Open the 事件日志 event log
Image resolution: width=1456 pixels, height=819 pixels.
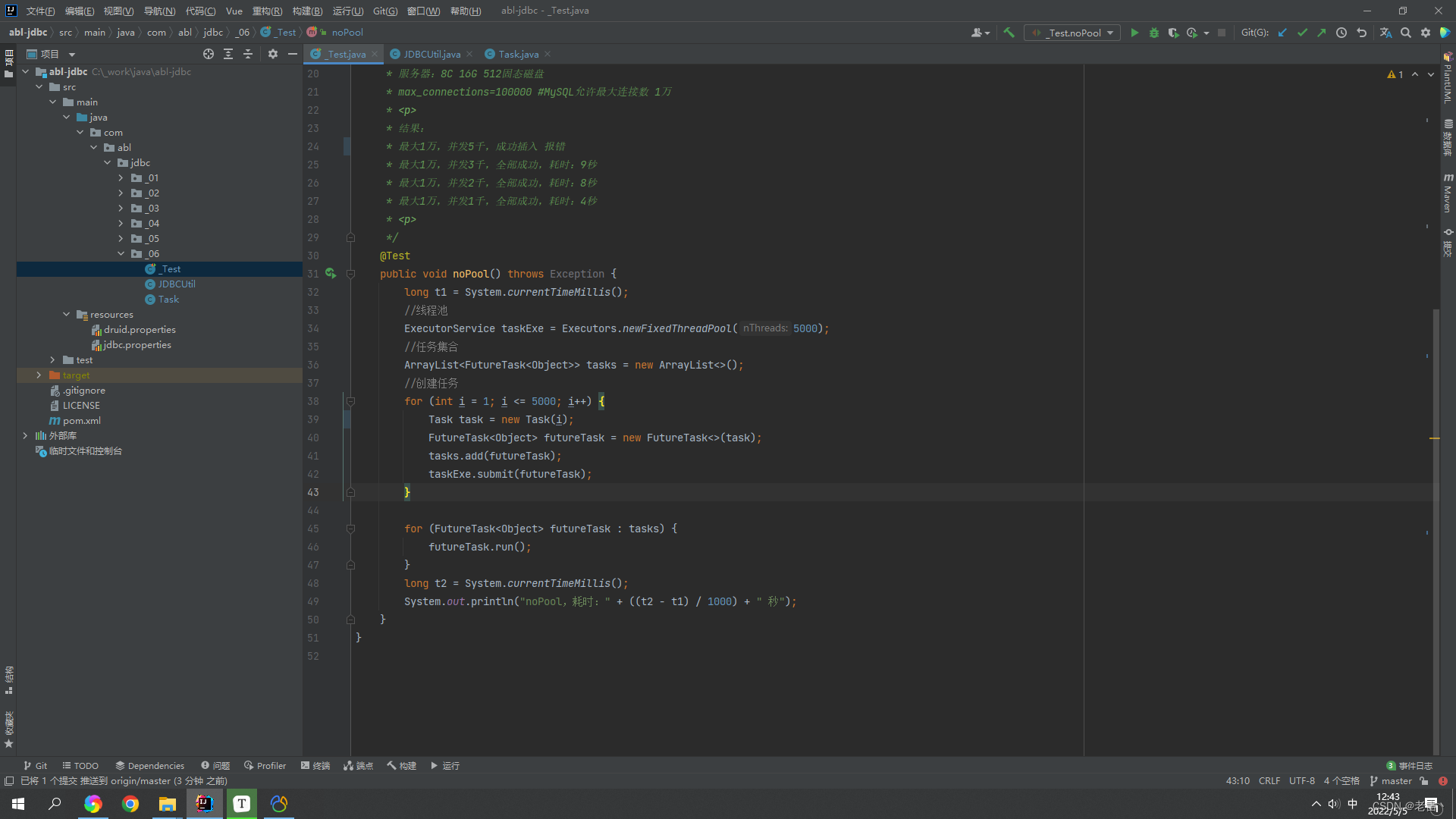(x=1410, y=766)
